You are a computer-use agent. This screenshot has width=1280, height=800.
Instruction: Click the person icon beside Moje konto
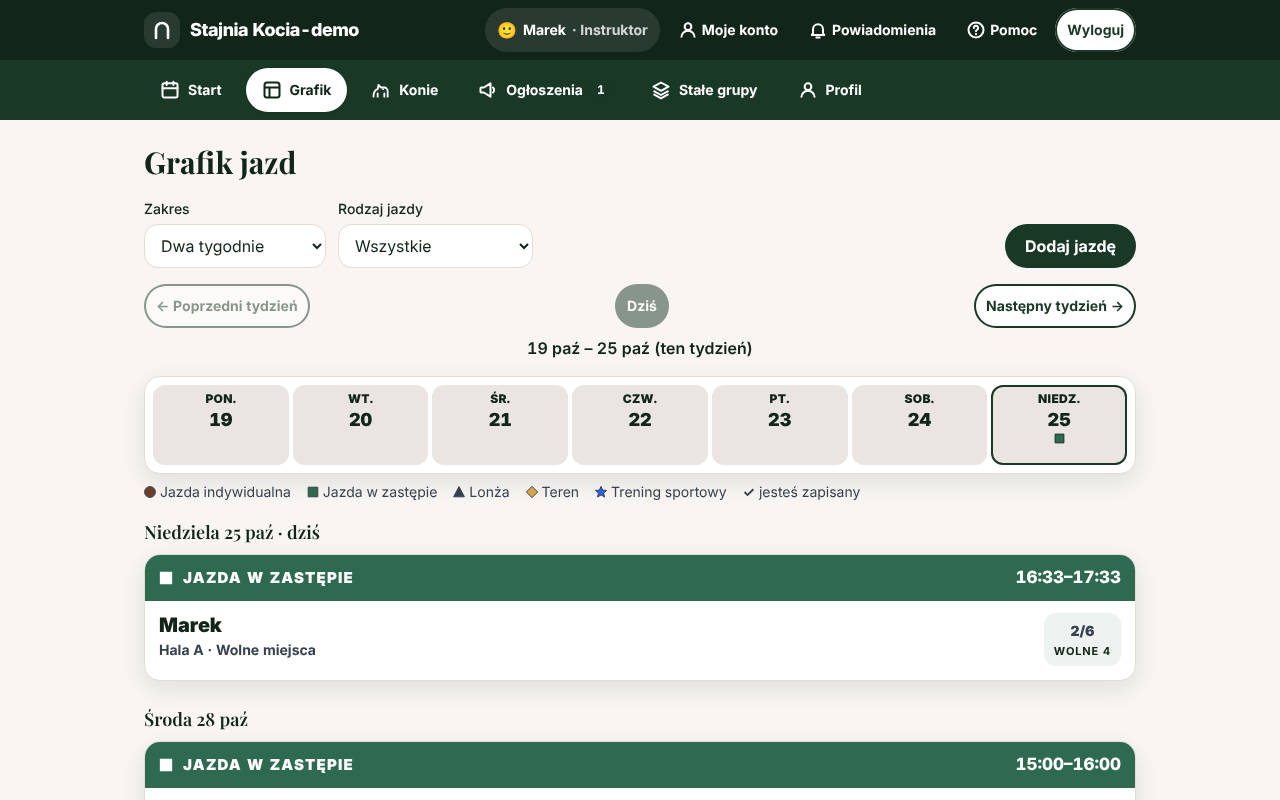[x=687, y=30]
